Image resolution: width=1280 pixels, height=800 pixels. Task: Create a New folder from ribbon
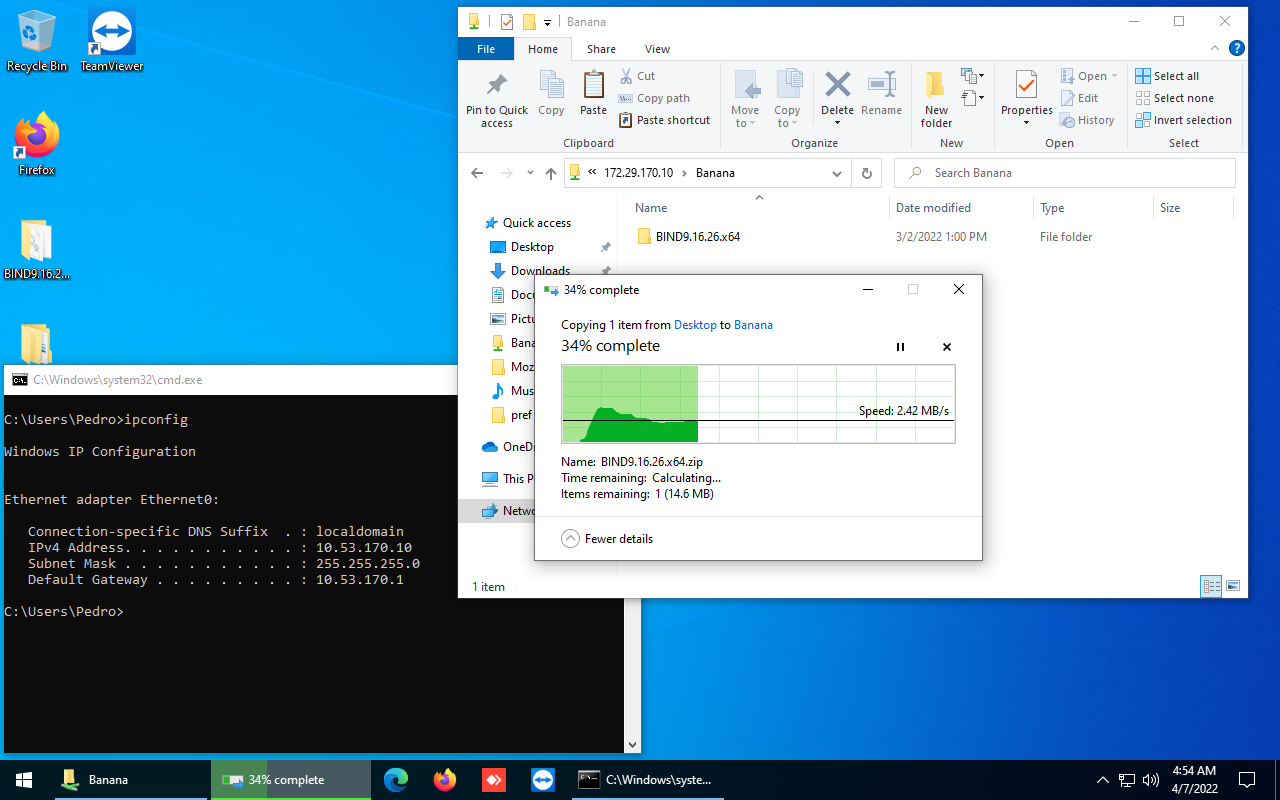coord(936,98)
